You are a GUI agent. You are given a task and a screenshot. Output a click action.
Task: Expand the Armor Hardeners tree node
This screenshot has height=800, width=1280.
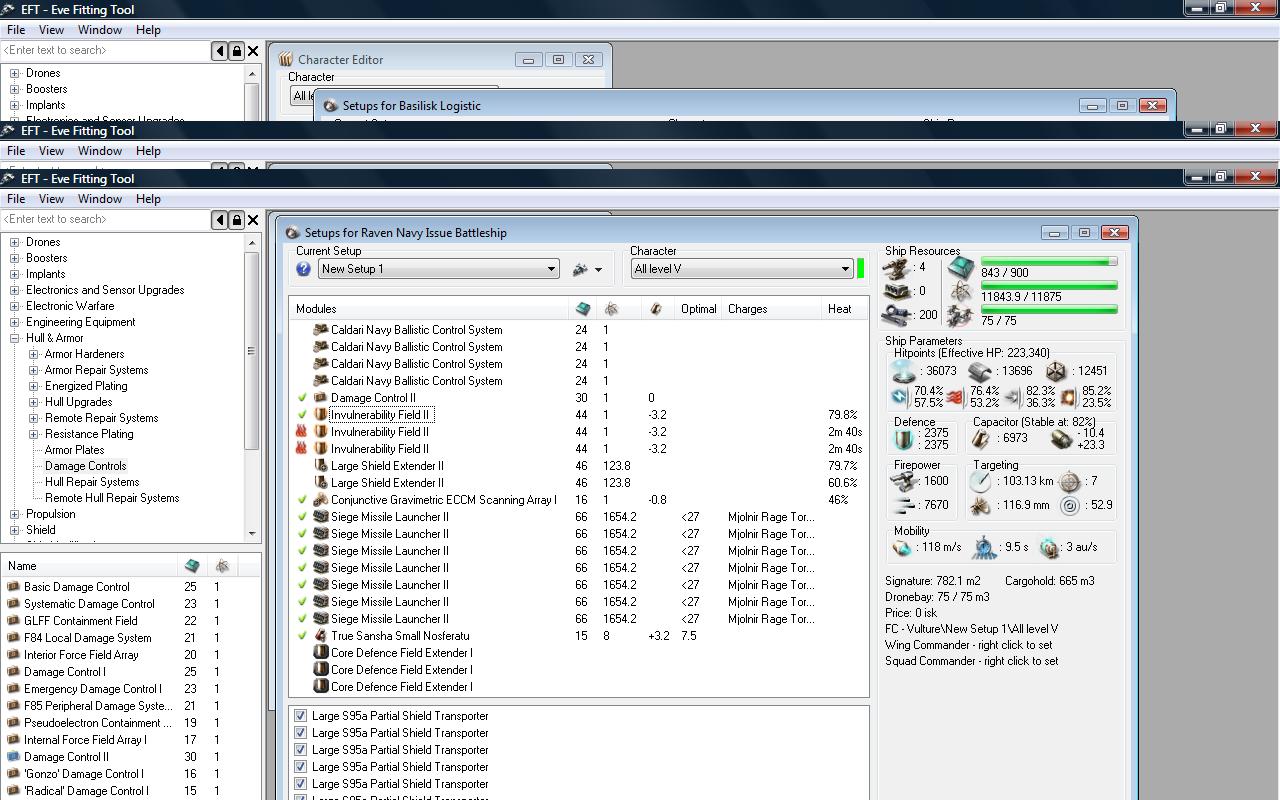34,354
